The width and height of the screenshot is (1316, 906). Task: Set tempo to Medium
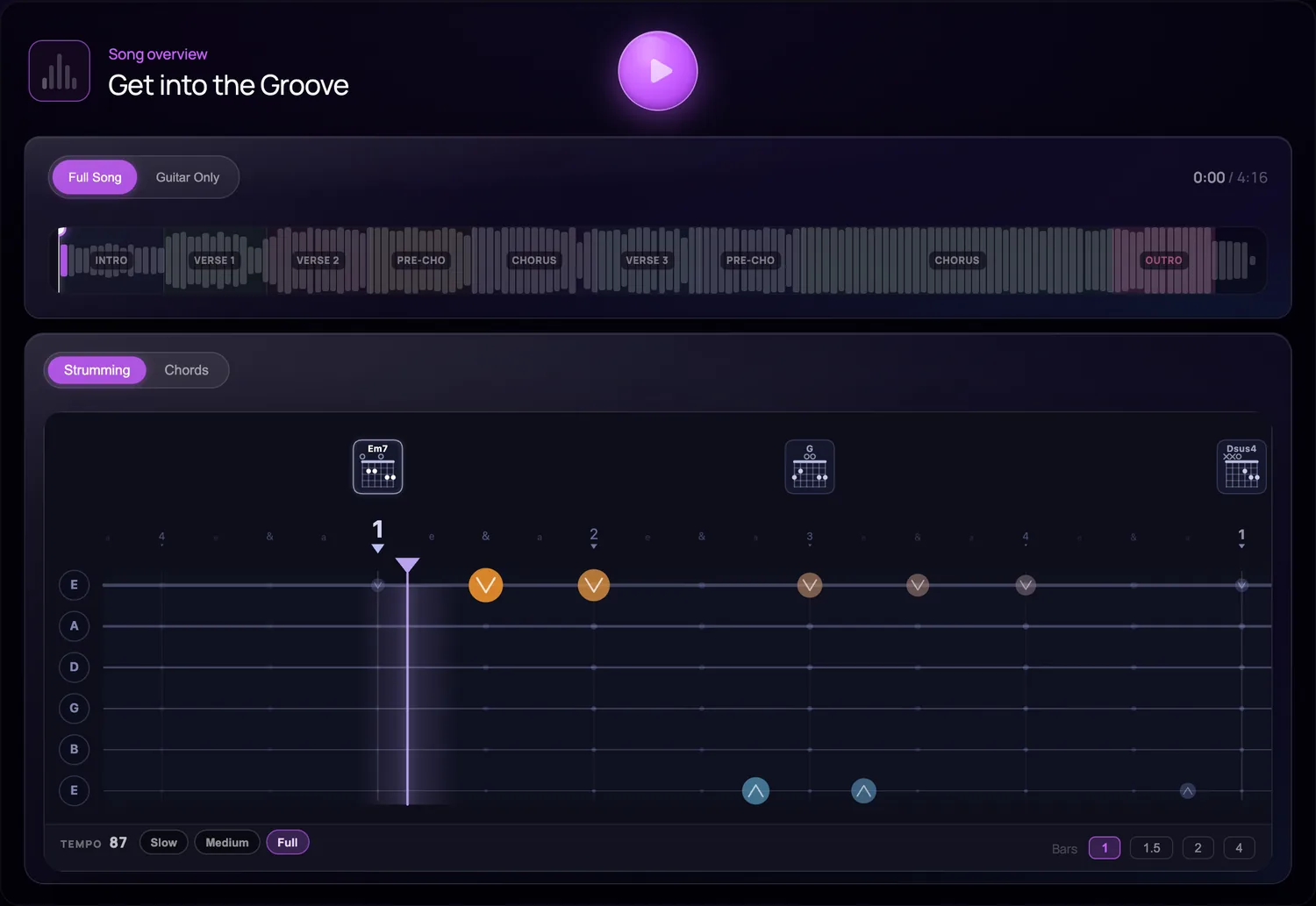(x=227, y=843)
